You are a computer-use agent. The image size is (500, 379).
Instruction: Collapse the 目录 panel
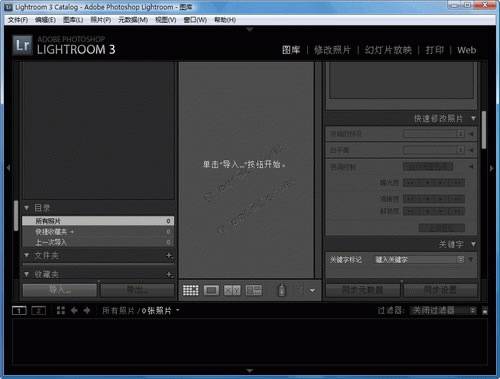27,208
